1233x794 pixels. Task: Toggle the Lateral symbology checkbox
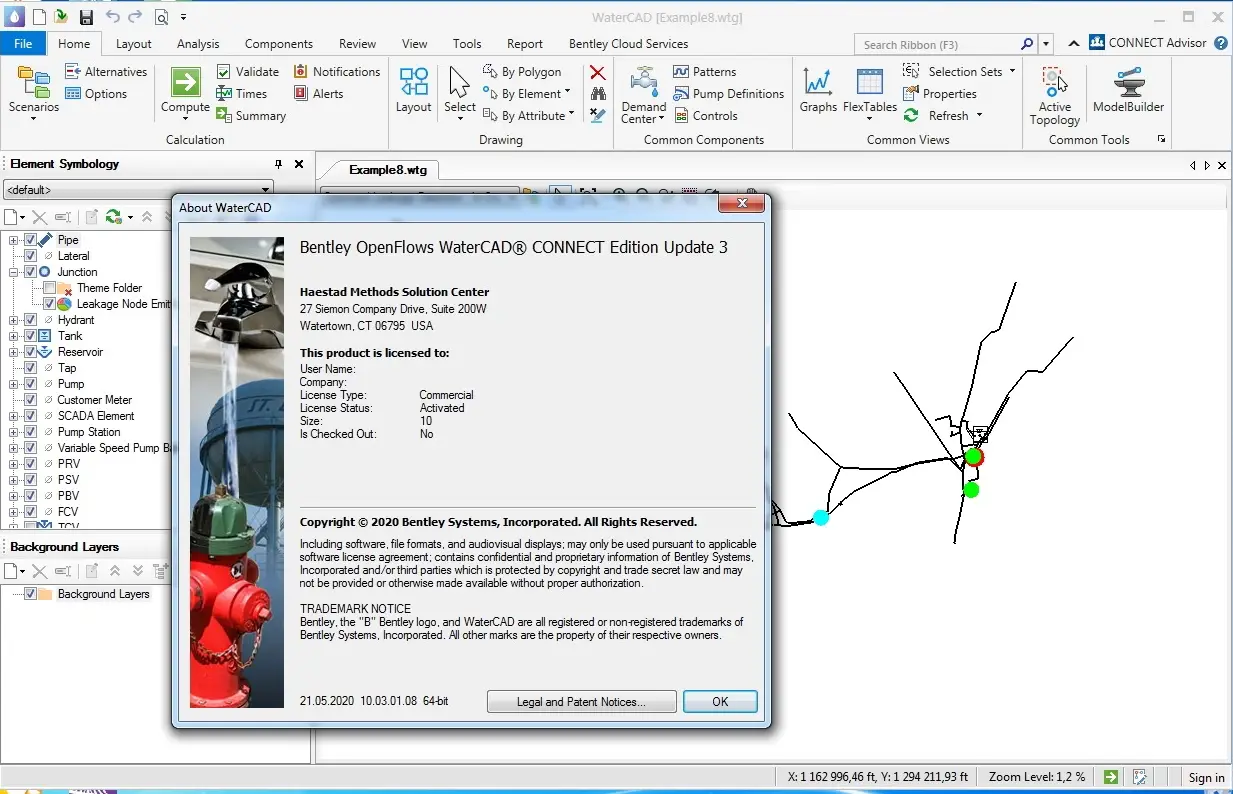tap(30, 256)
